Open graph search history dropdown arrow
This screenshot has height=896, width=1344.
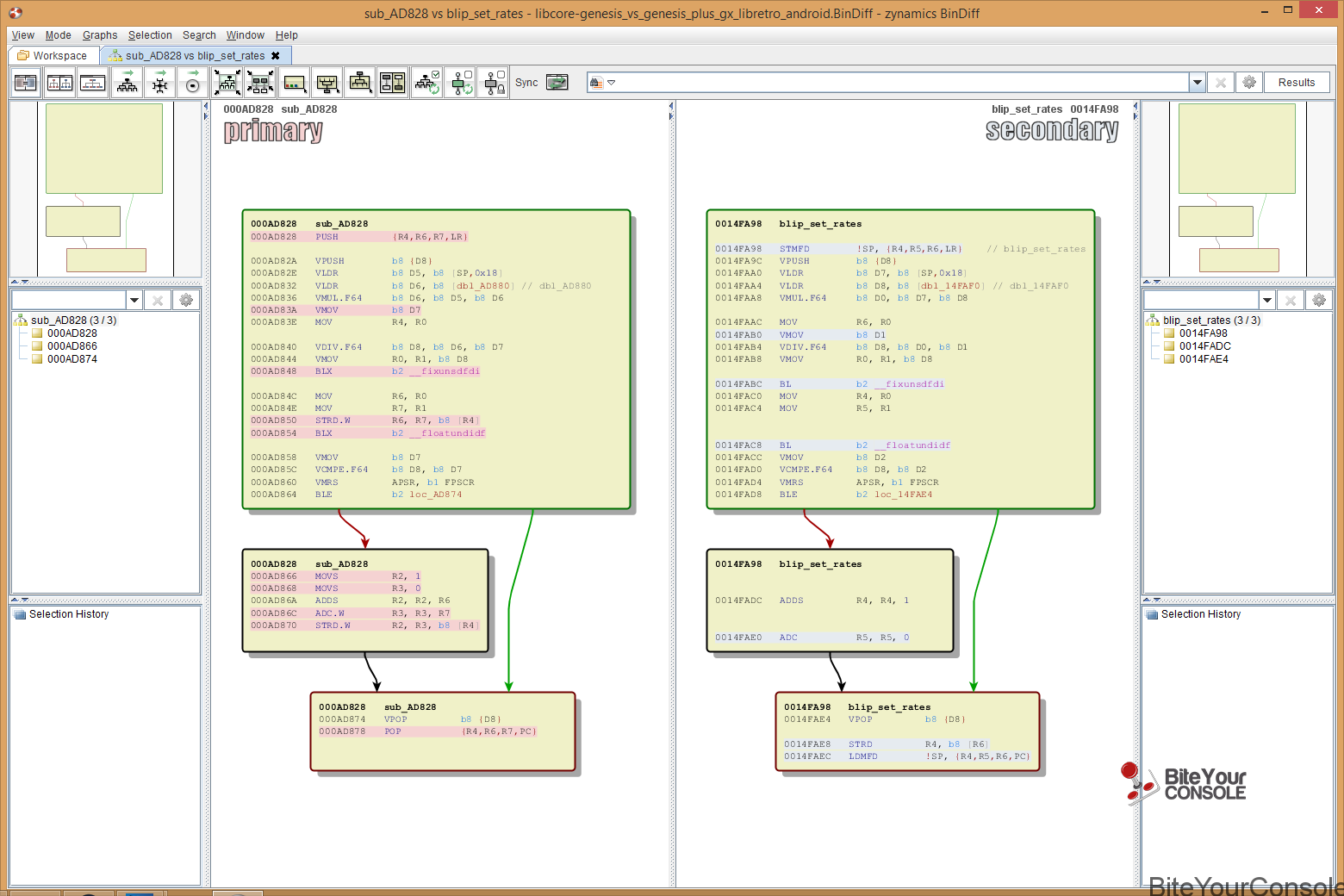[x=1197, y=83]
